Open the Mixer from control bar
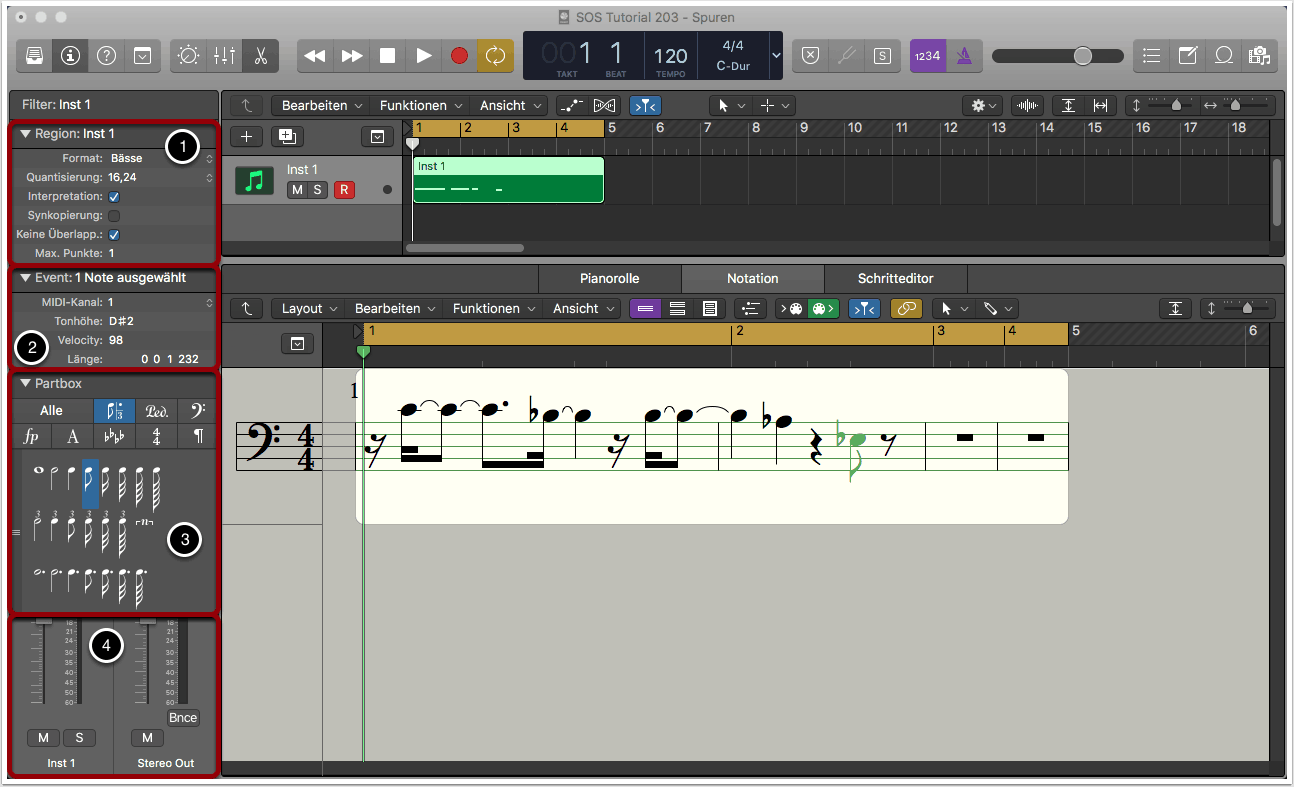Screen dimensions: 1294x787 point(224,56)
